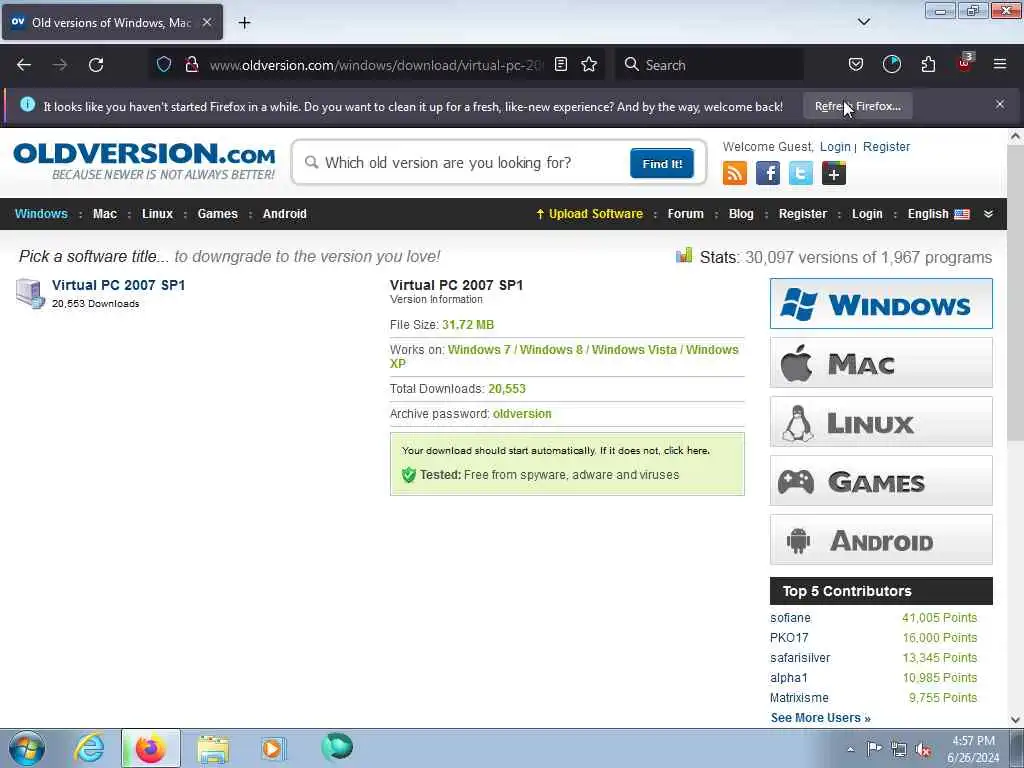The image size is (1024, 768).
Task: Open the Linux nav menu item
Action: (157, 214)
